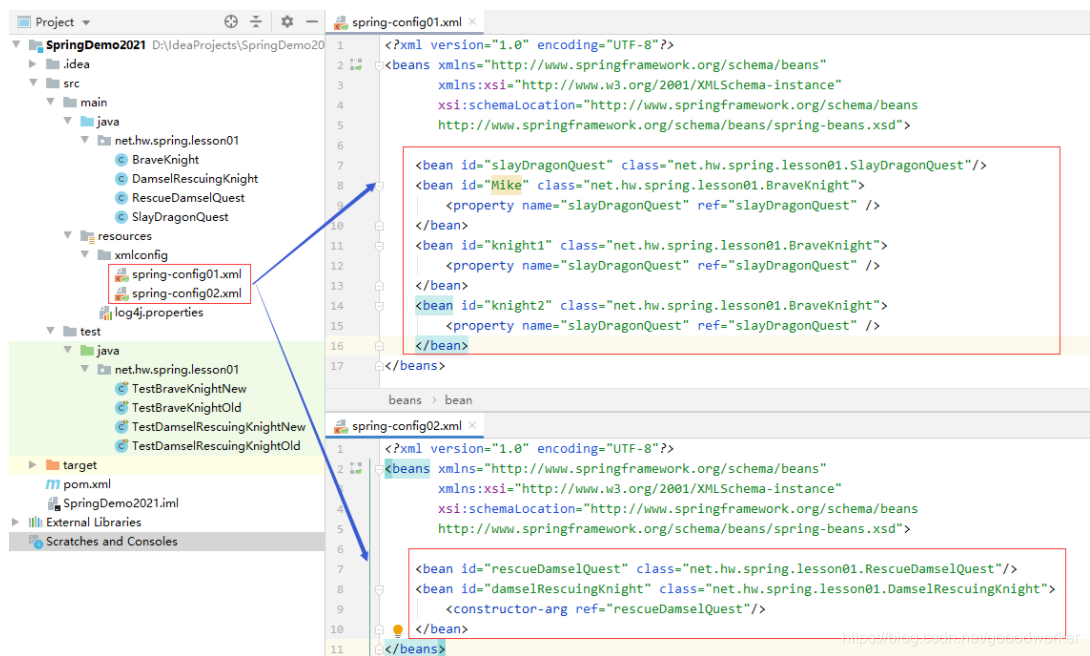Close the spring-config02.xml tab
The image size is (1090, 656).
click(472, 425)
